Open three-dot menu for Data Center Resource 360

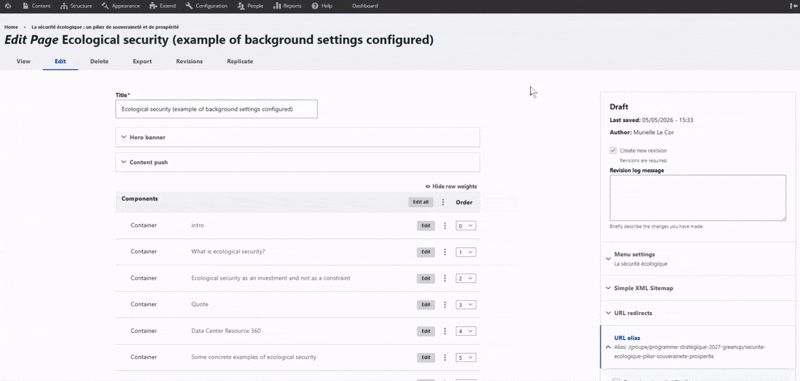point(445,331)
